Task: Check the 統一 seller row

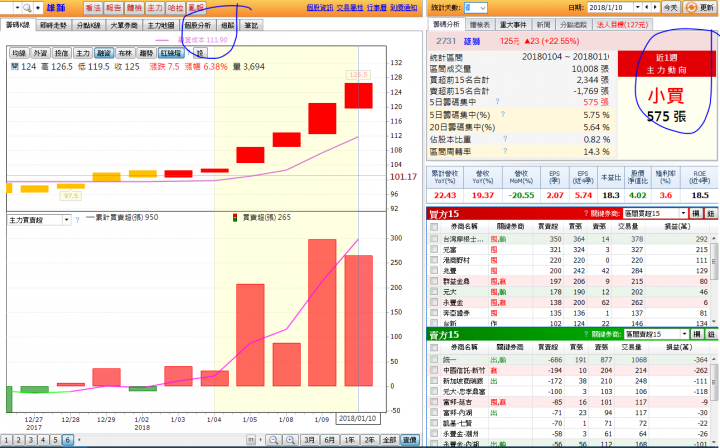Action: 434,359
